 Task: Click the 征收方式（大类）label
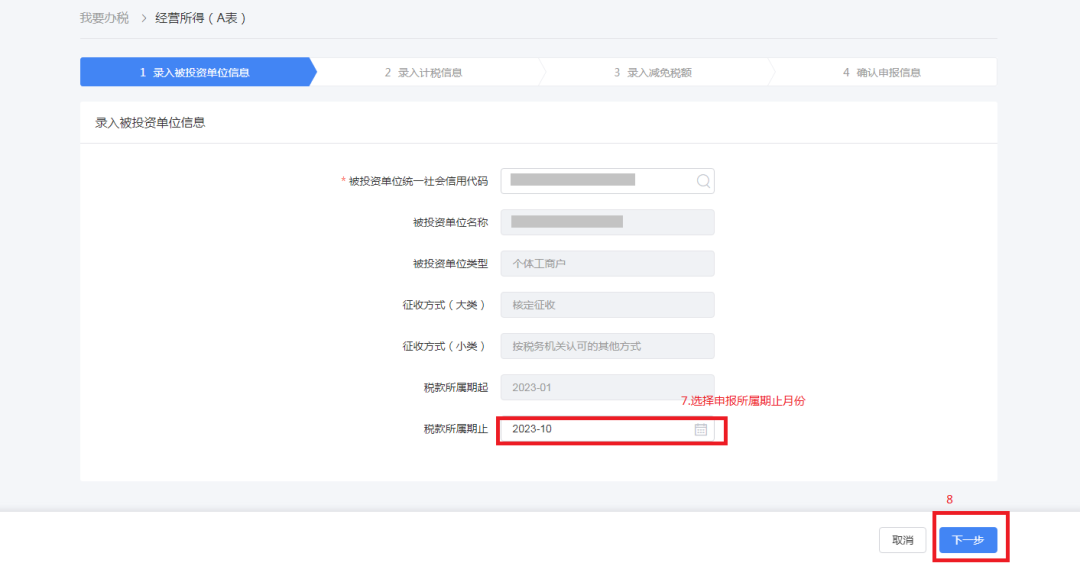pyautogui.click(x=444, y=305)
